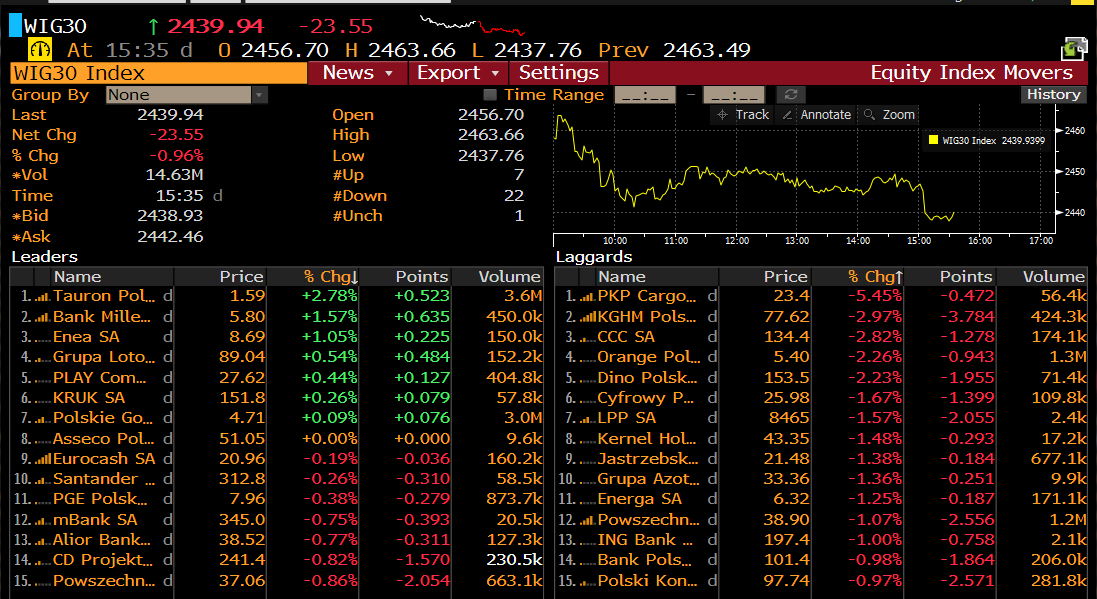The width and height of the screenshot is (1097, 599).
Task: Sort Leaders by % Chg column
Action: pyautogui.click(x=312, y=276)
